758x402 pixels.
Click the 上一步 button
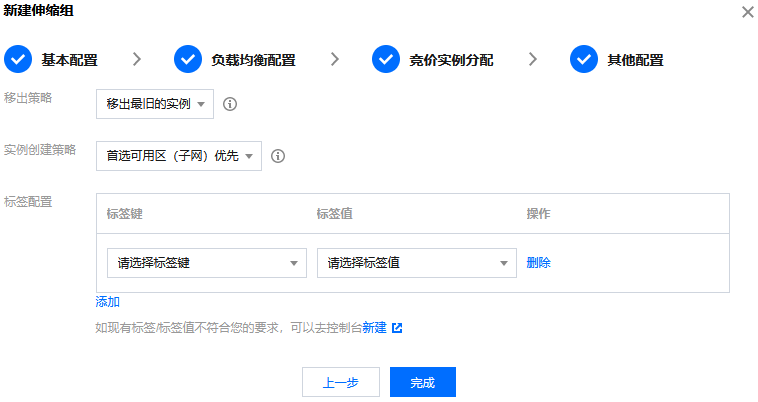[341, 382]
